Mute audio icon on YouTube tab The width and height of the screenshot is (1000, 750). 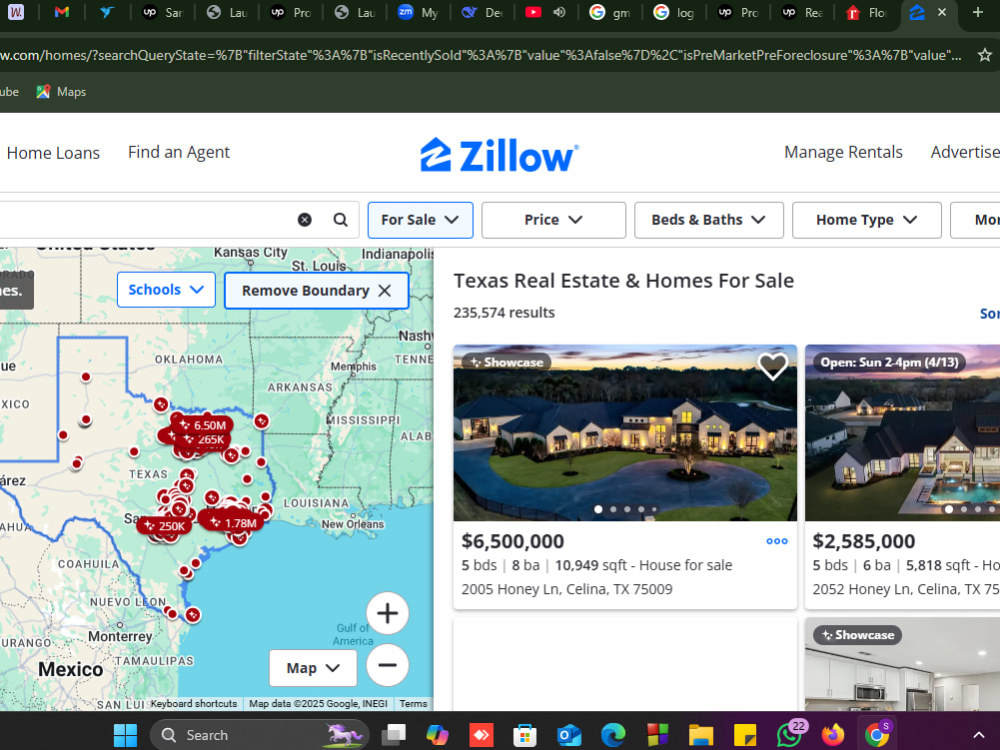559,12
